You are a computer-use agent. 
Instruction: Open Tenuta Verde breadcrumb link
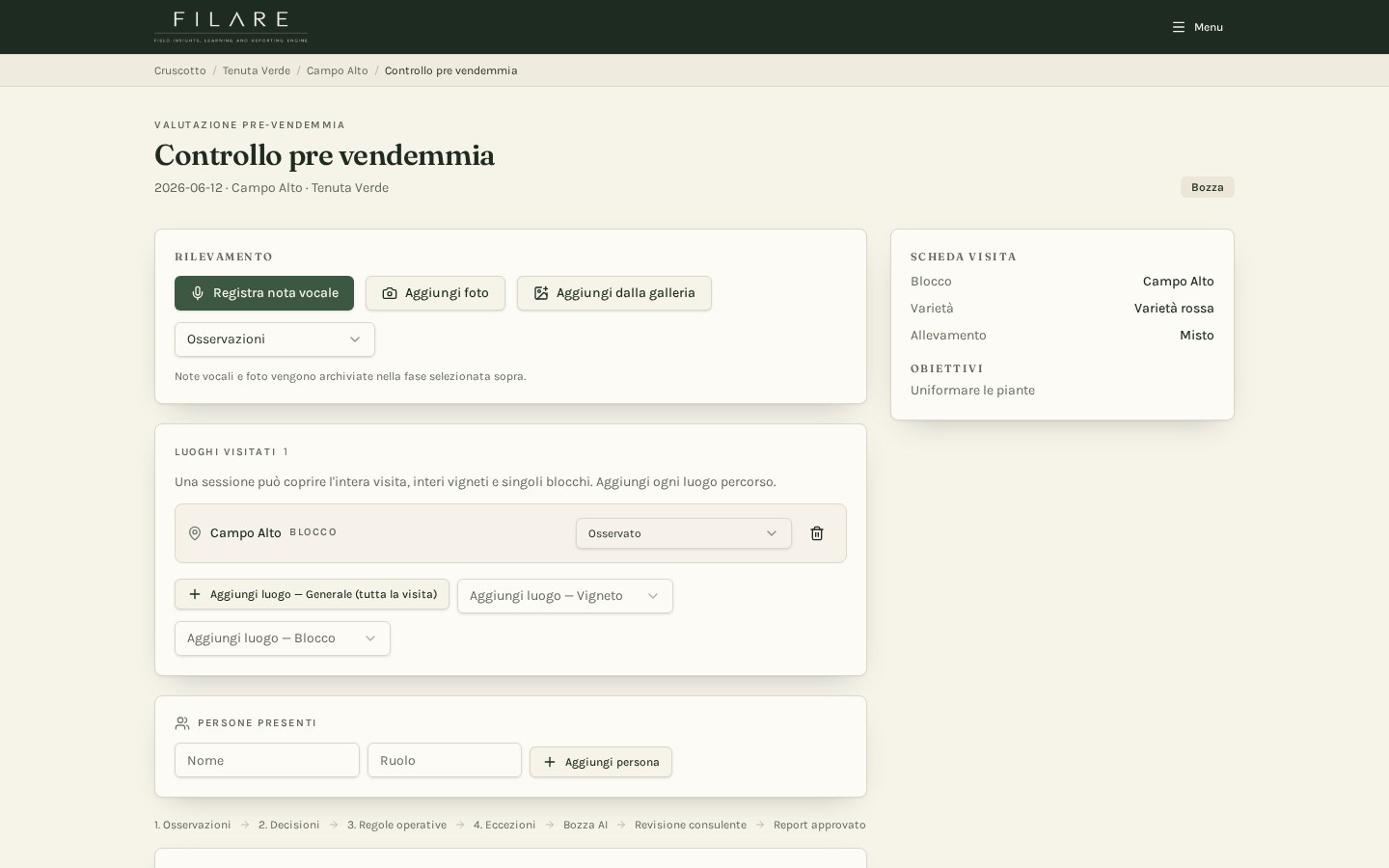pos(257,70)
